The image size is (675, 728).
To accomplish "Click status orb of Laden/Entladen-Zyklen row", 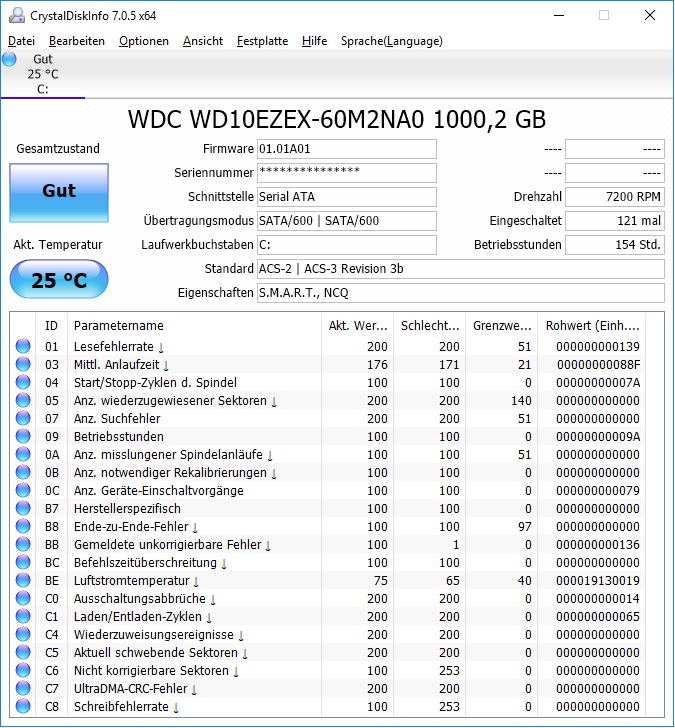I will [x=23, y=616].
